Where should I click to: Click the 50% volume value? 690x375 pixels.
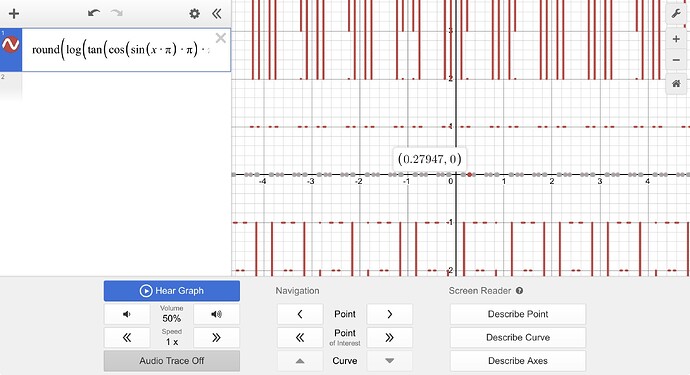point(172,318)
